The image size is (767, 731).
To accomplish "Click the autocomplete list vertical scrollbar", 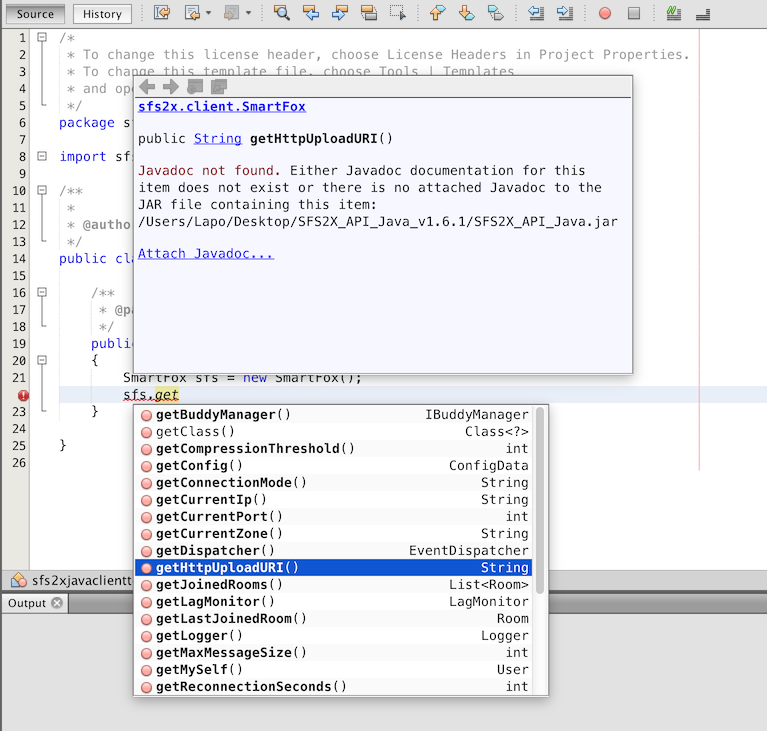I will click(x=540, y=500).
